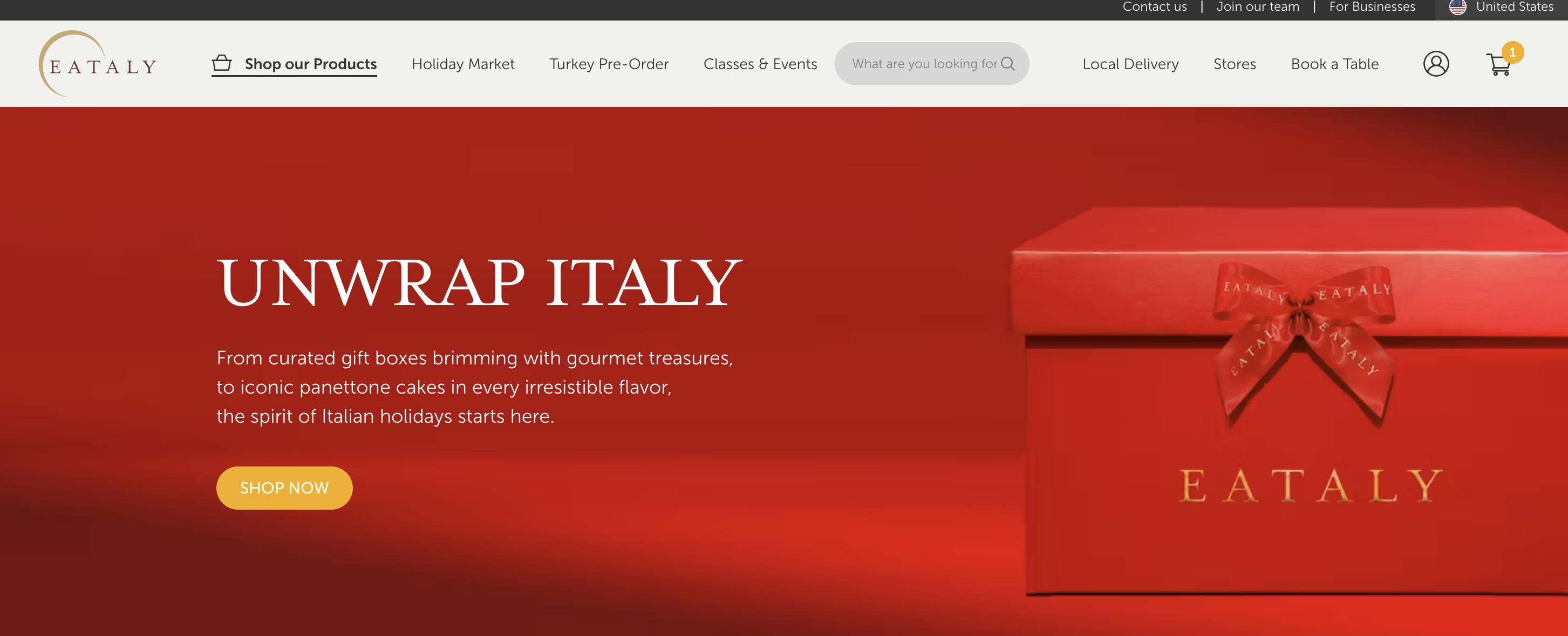
Task: Visit the For Businesses page
Action: pos(1372,6)
